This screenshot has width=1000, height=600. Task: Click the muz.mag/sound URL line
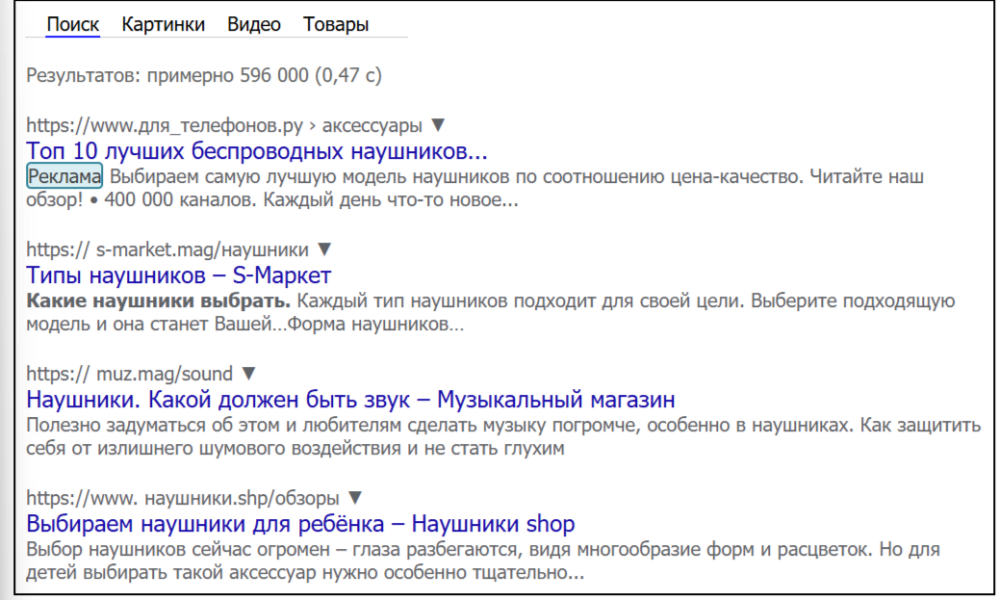click(x=128, y=374)
